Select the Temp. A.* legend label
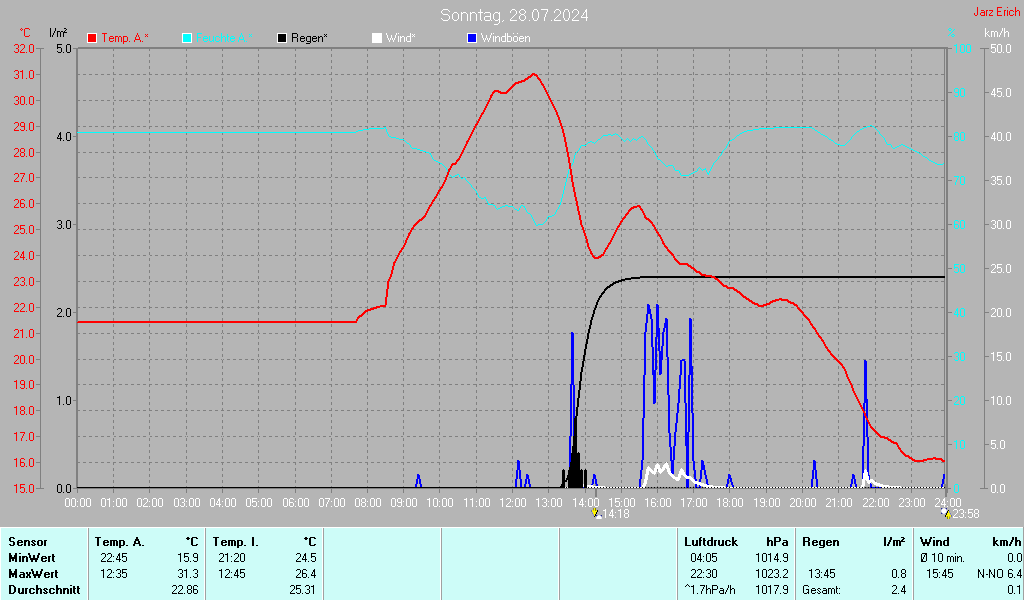This screenshot has width=1024, height=600. pos(125,39)
